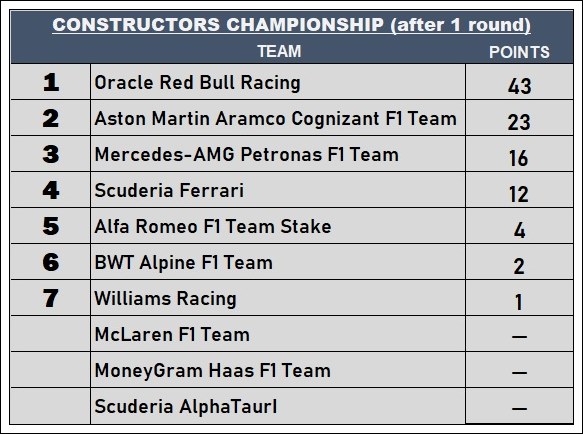Select the TEAM column header
This screenshot has width=583, height=434.
click(x=279, y=51)
